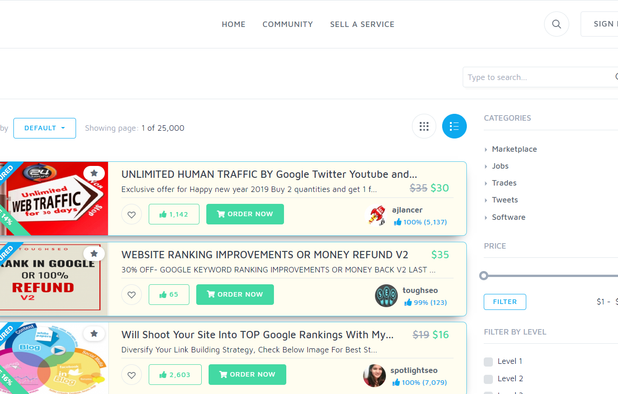Click '30% OFF- GOOGLE KEYWORD RANKING' description
Viewport: 618px width, 394px height.
278,270
